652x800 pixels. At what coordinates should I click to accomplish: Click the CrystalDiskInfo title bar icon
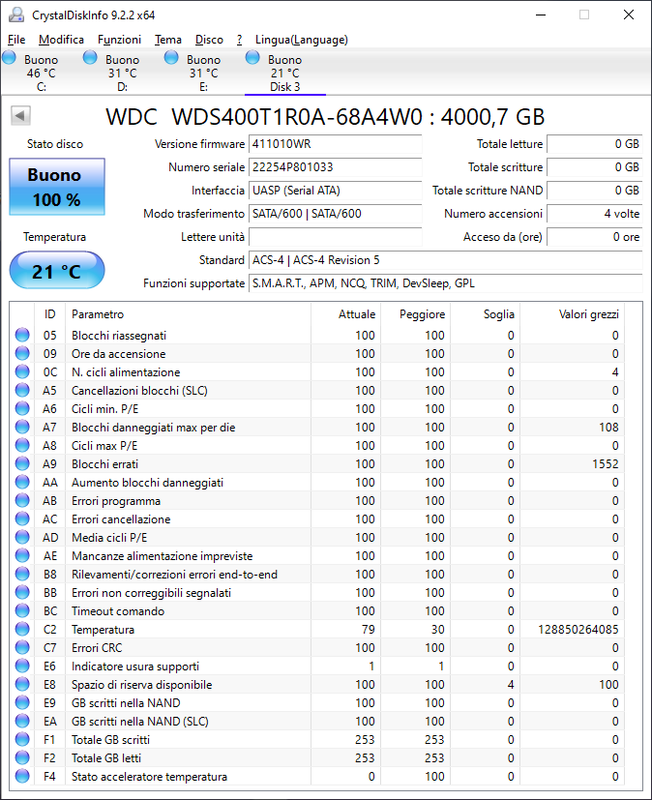16,15
